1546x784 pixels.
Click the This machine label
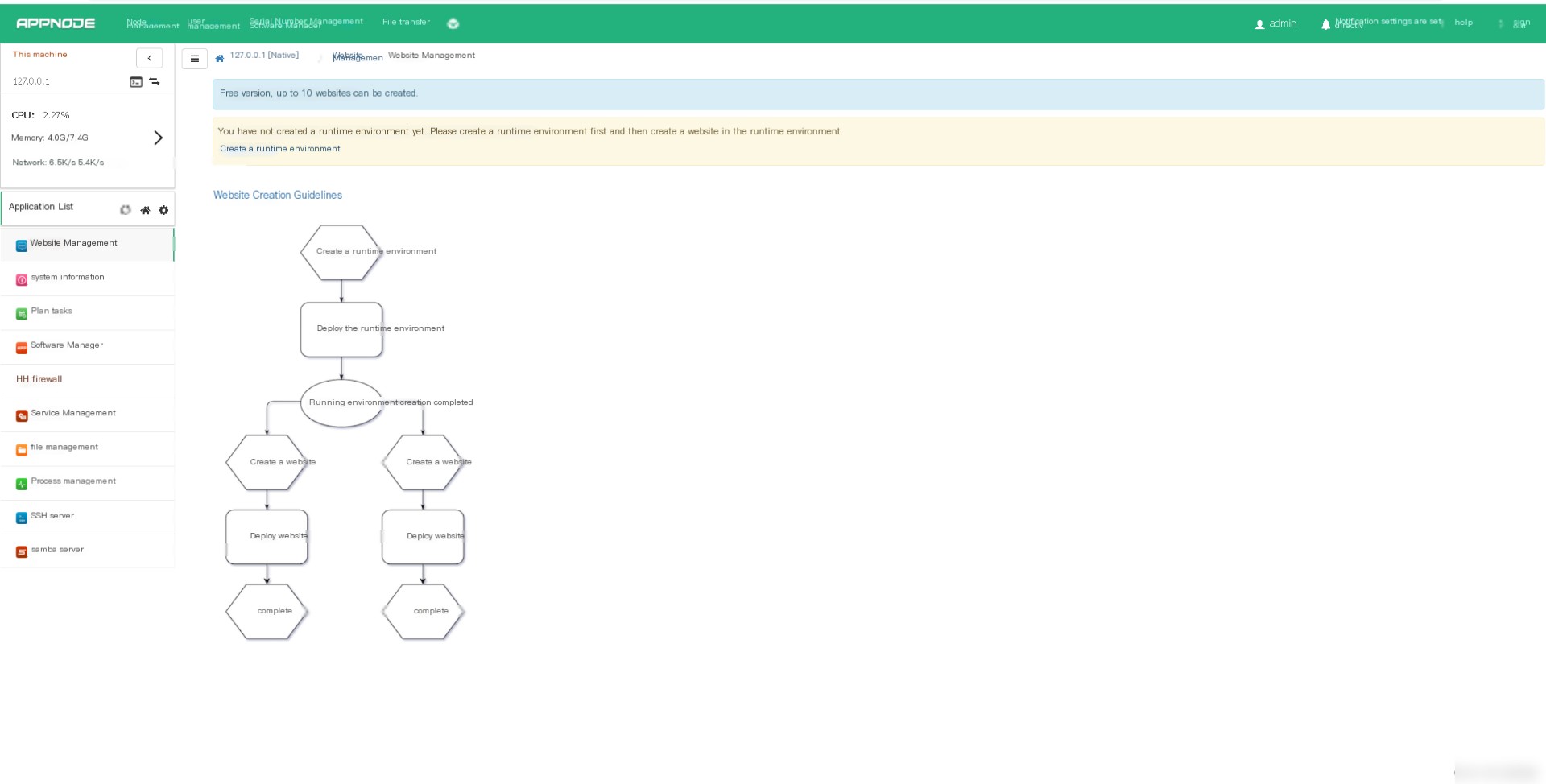pyautogui.click(x=39, y=55)
